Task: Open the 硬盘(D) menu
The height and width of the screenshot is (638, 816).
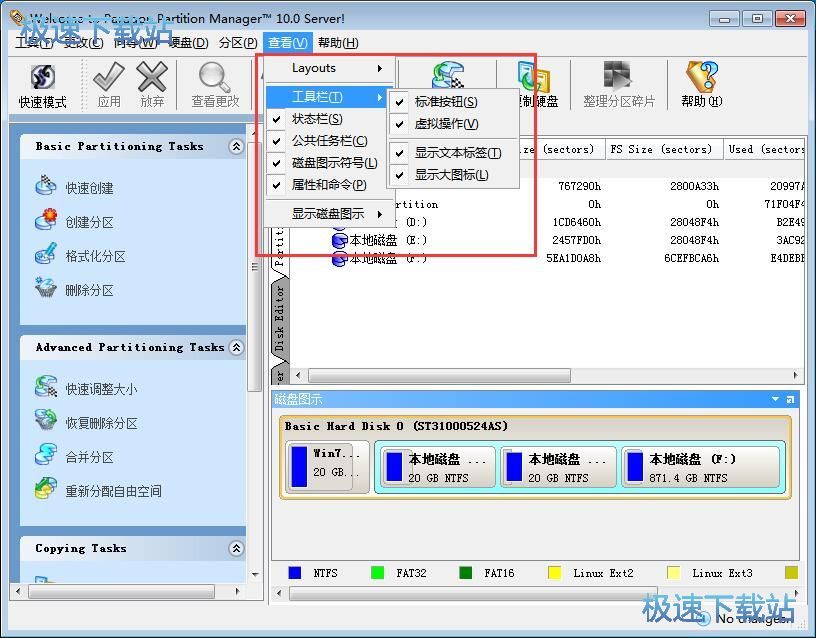Action: coord(188,43)
